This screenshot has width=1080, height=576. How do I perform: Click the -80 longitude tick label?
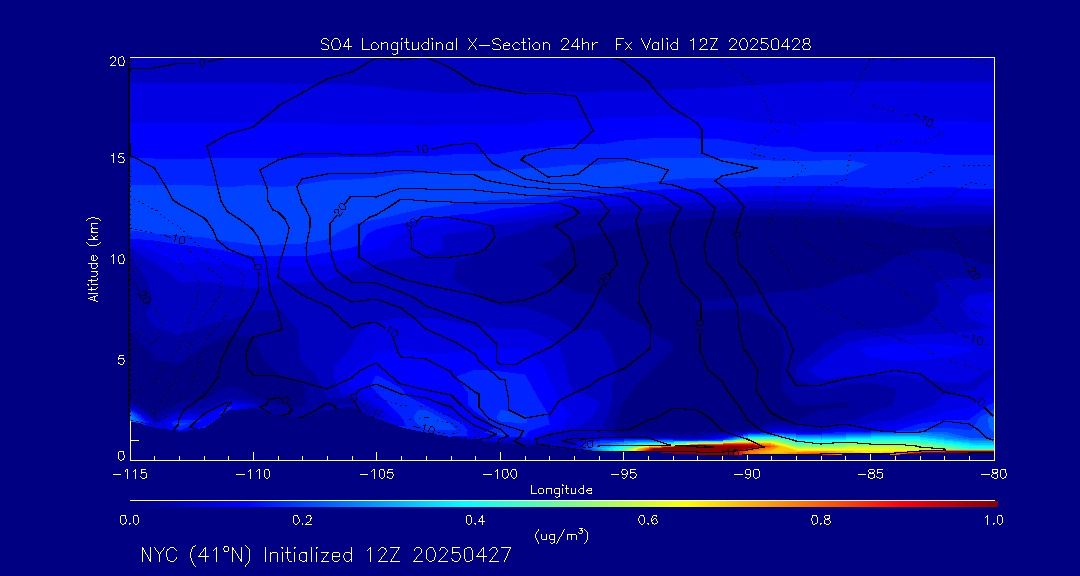point(994,475)
